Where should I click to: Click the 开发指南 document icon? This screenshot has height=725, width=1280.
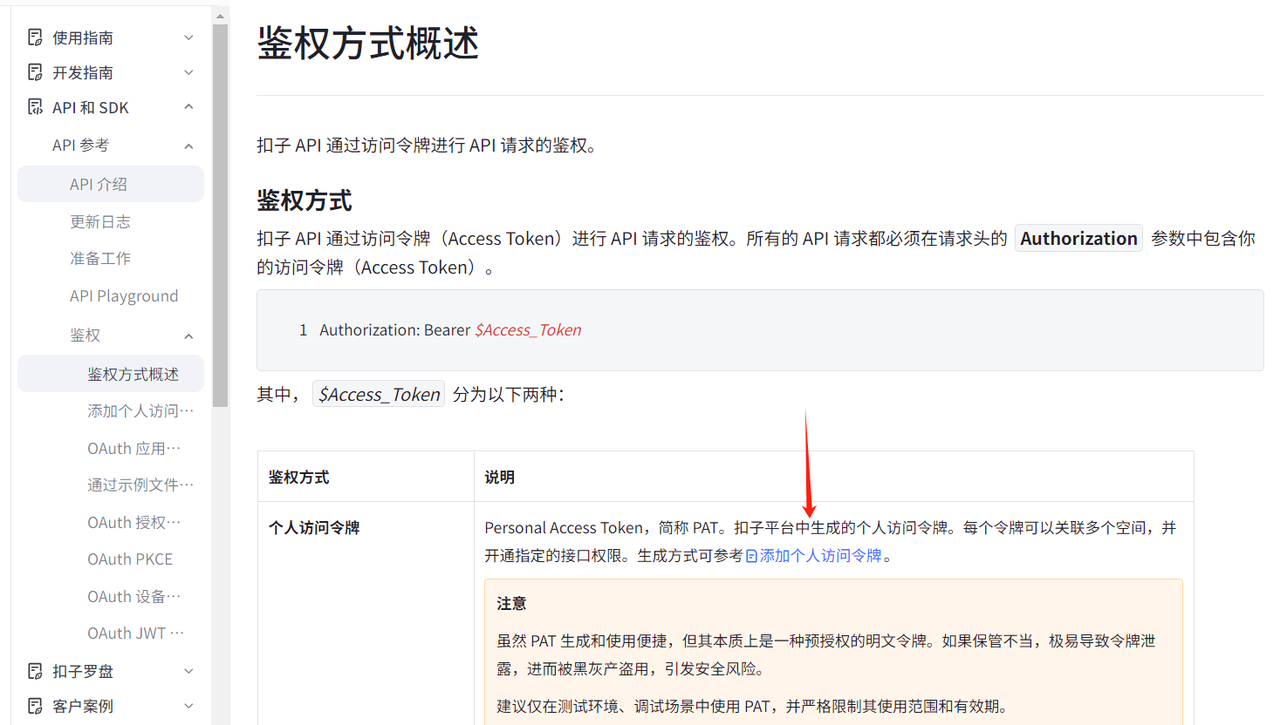[35, 73]
